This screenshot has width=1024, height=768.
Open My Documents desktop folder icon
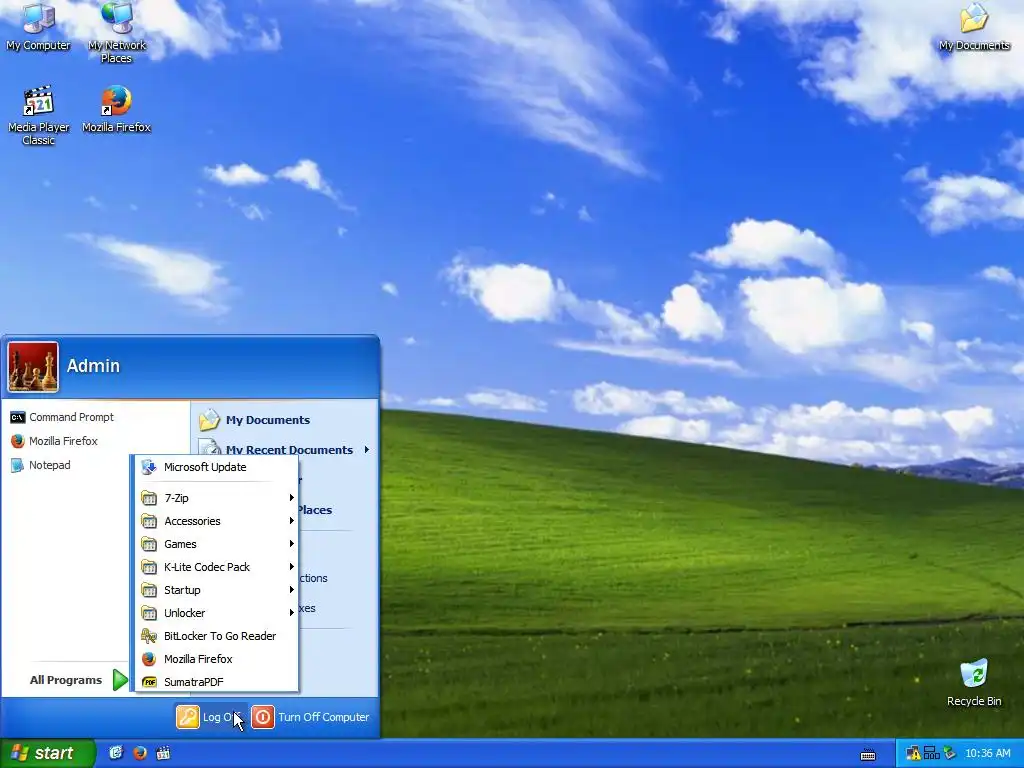974,27
